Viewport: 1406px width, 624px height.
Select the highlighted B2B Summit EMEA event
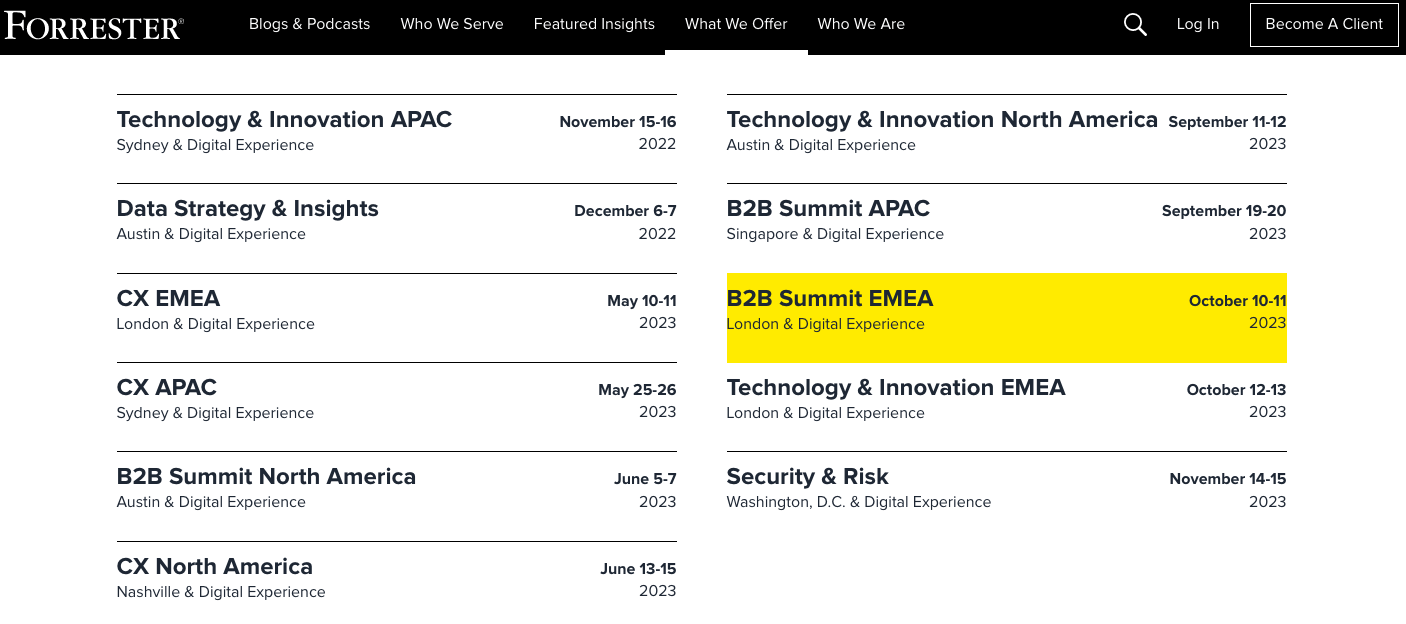point(1007,318)
